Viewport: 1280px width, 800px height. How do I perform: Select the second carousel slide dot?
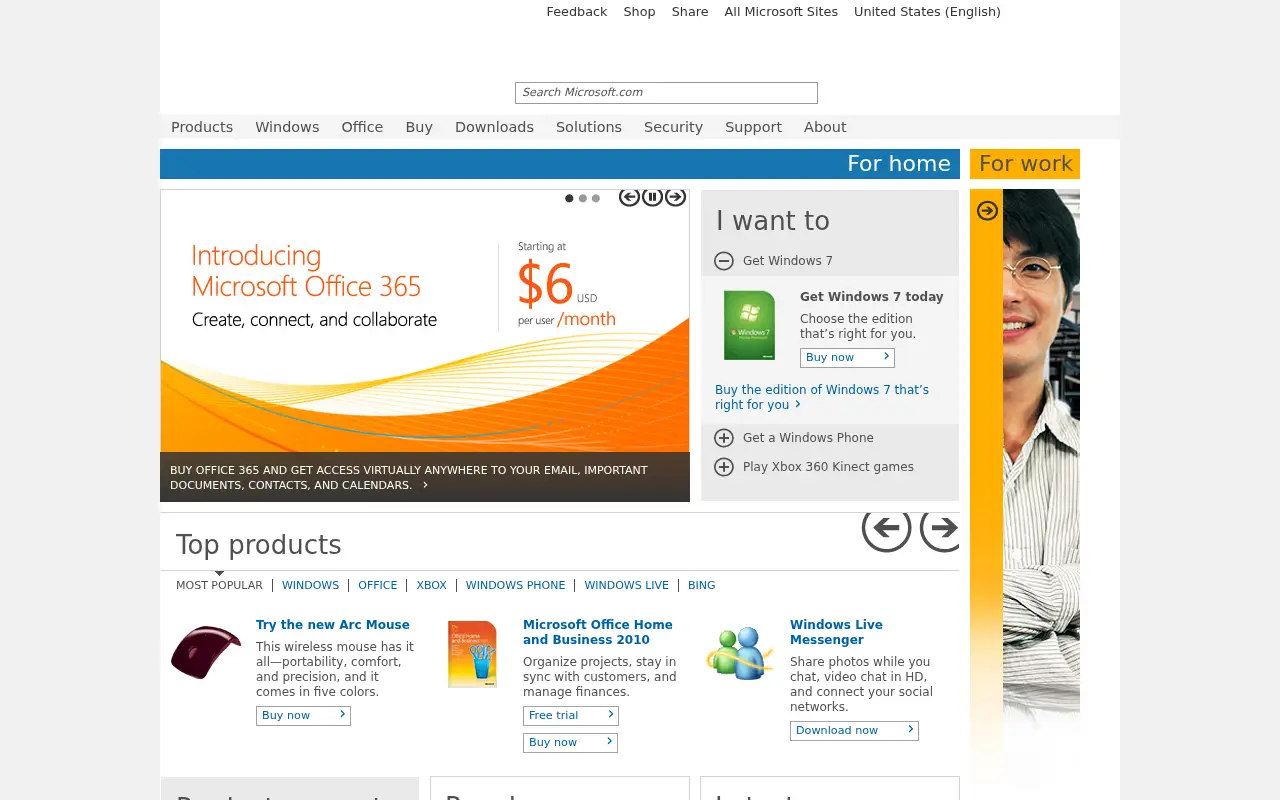583,198
